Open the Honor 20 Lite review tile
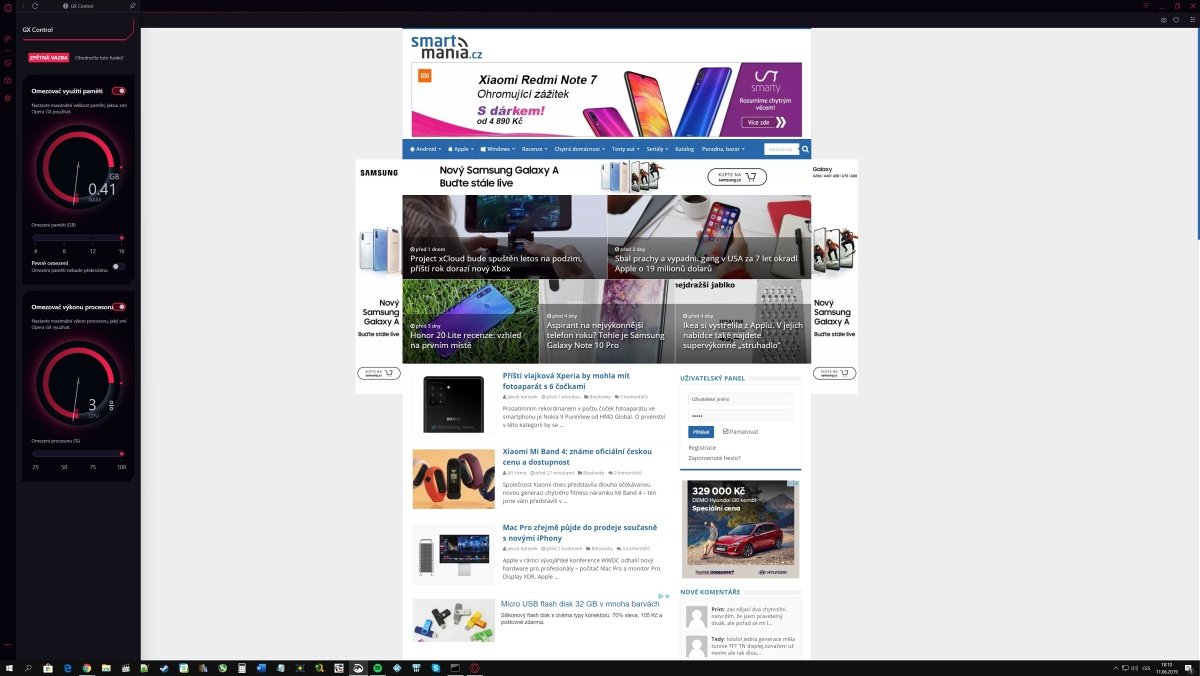 [x=471, y=321]
